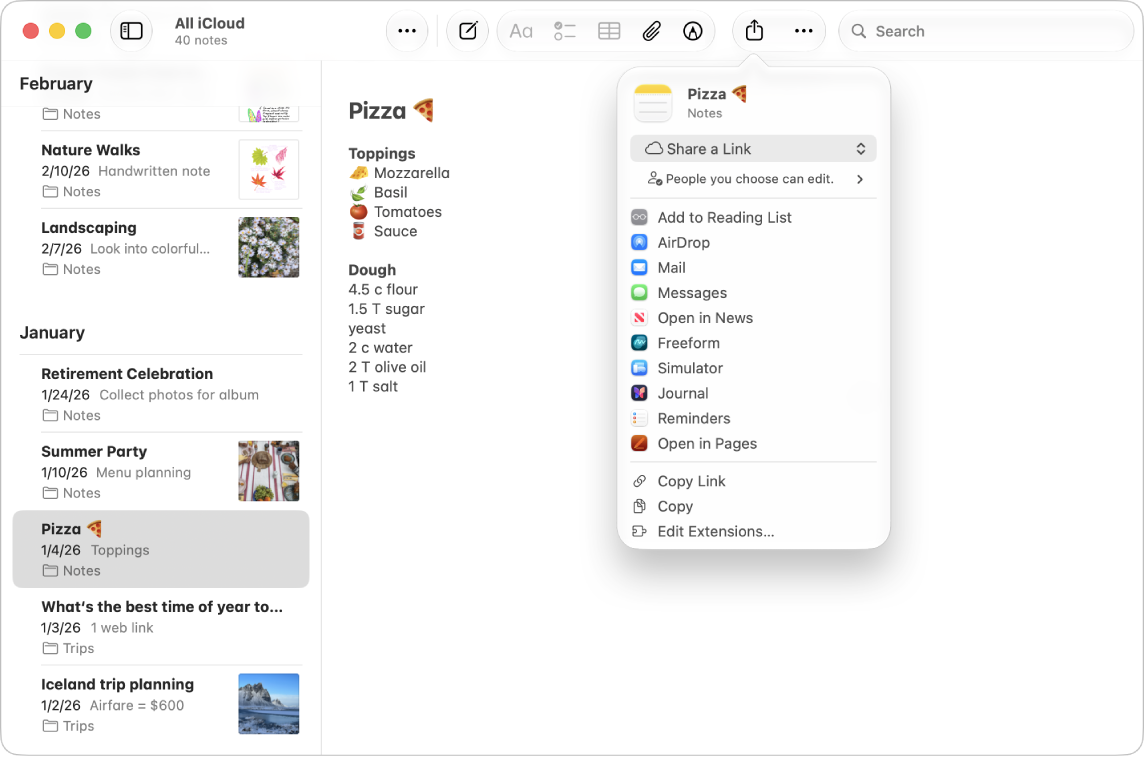The width and height of the screenshot is (1144, 758).
Task: Create a new note with the compose icon
Action: [x=468, y=31]
